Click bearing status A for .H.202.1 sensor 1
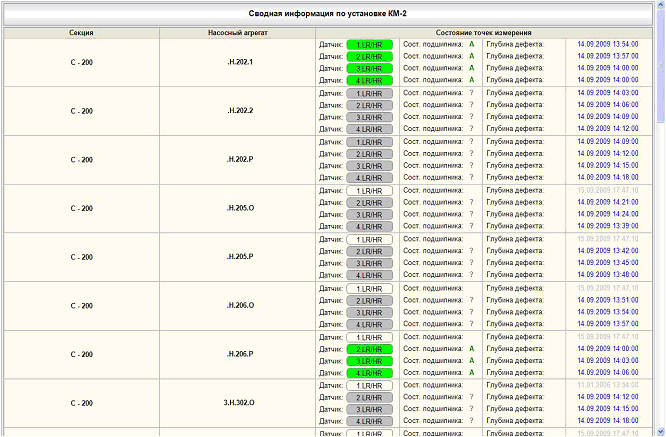 471,44
